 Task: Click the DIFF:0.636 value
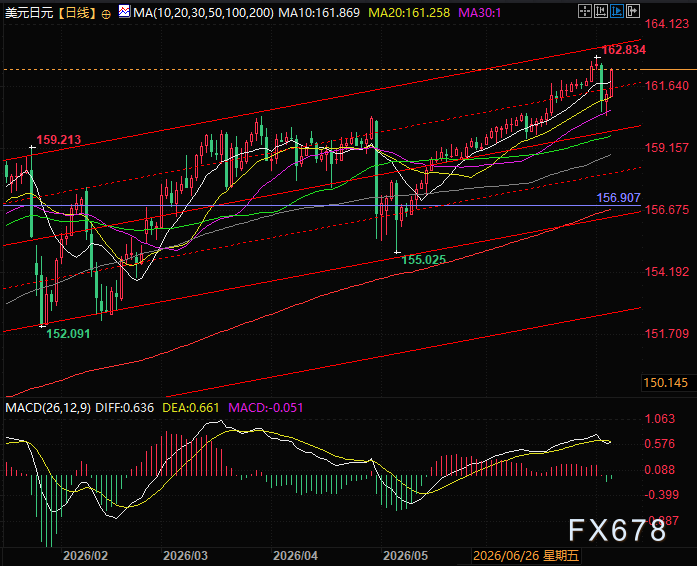point(124,408)
